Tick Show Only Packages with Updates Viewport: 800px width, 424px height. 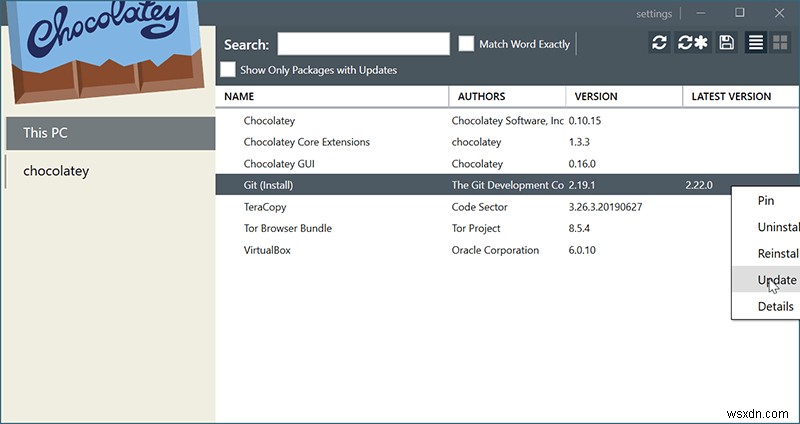228,70
